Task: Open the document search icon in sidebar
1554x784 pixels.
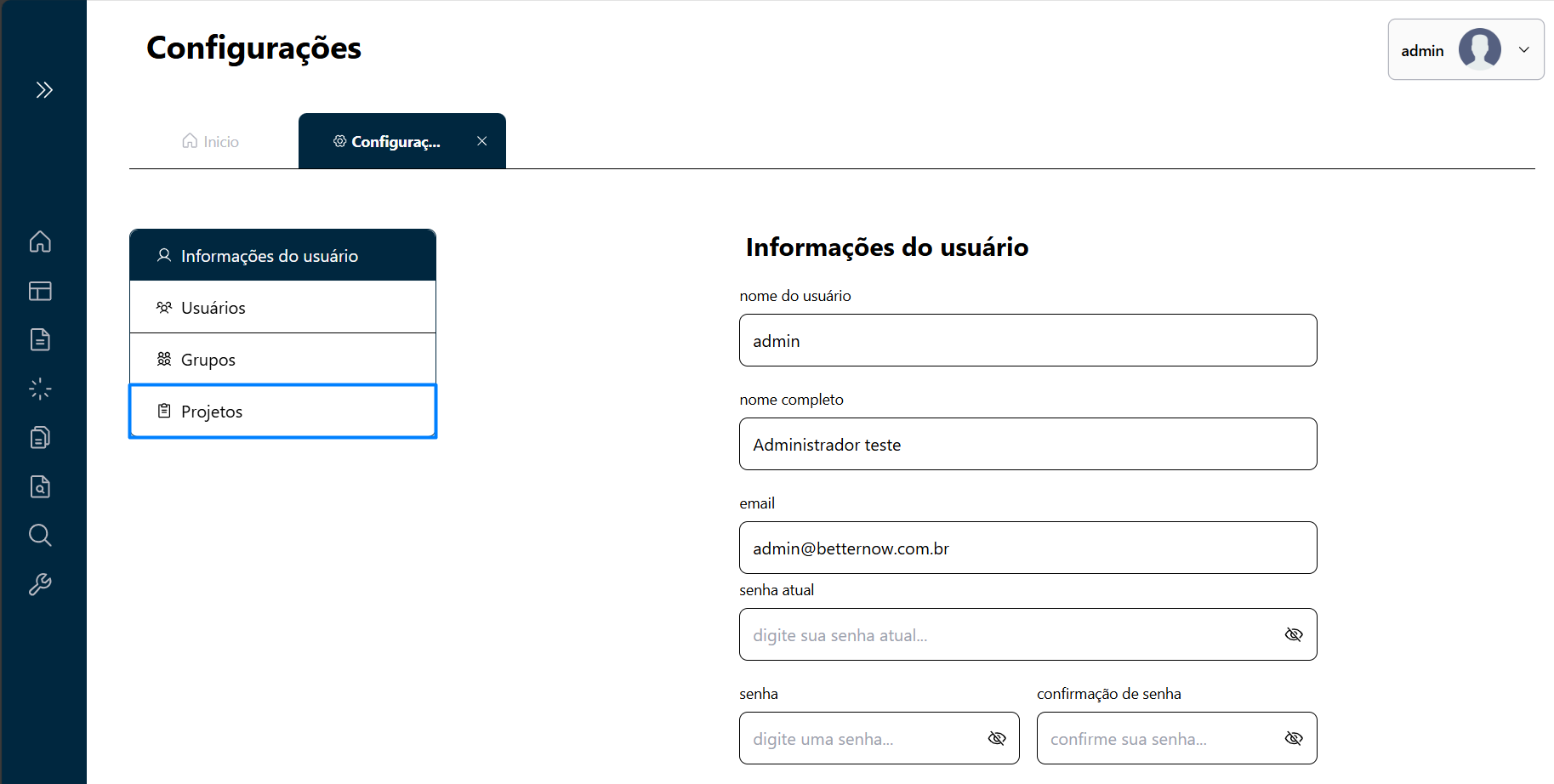Action: pos(40,486)
